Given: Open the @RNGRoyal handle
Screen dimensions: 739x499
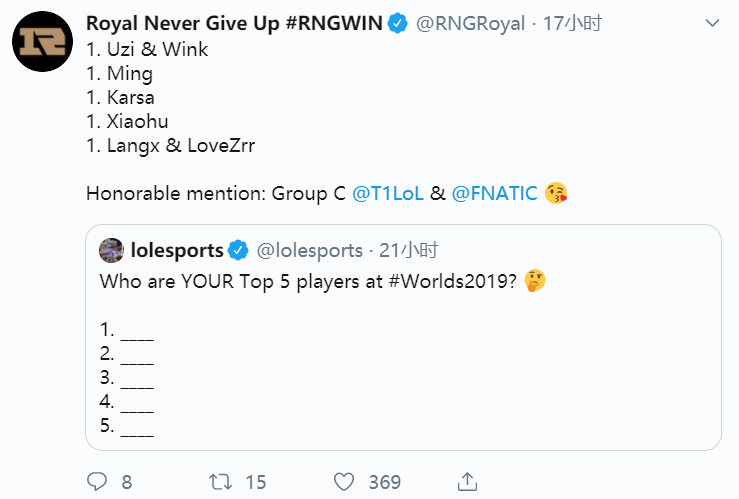Looking at the screenshot, I should point(469,23).
